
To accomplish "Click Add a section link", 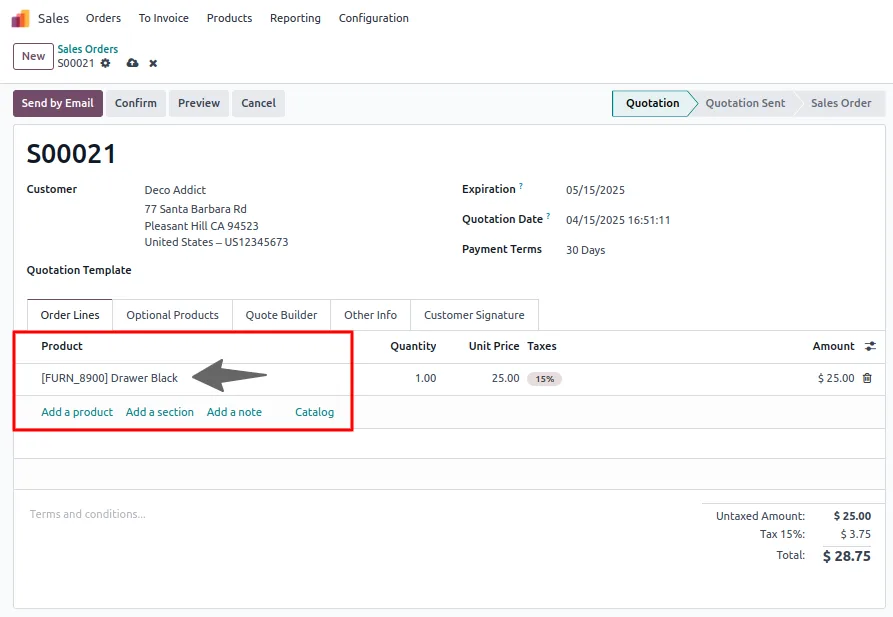I will click(159, 412).
